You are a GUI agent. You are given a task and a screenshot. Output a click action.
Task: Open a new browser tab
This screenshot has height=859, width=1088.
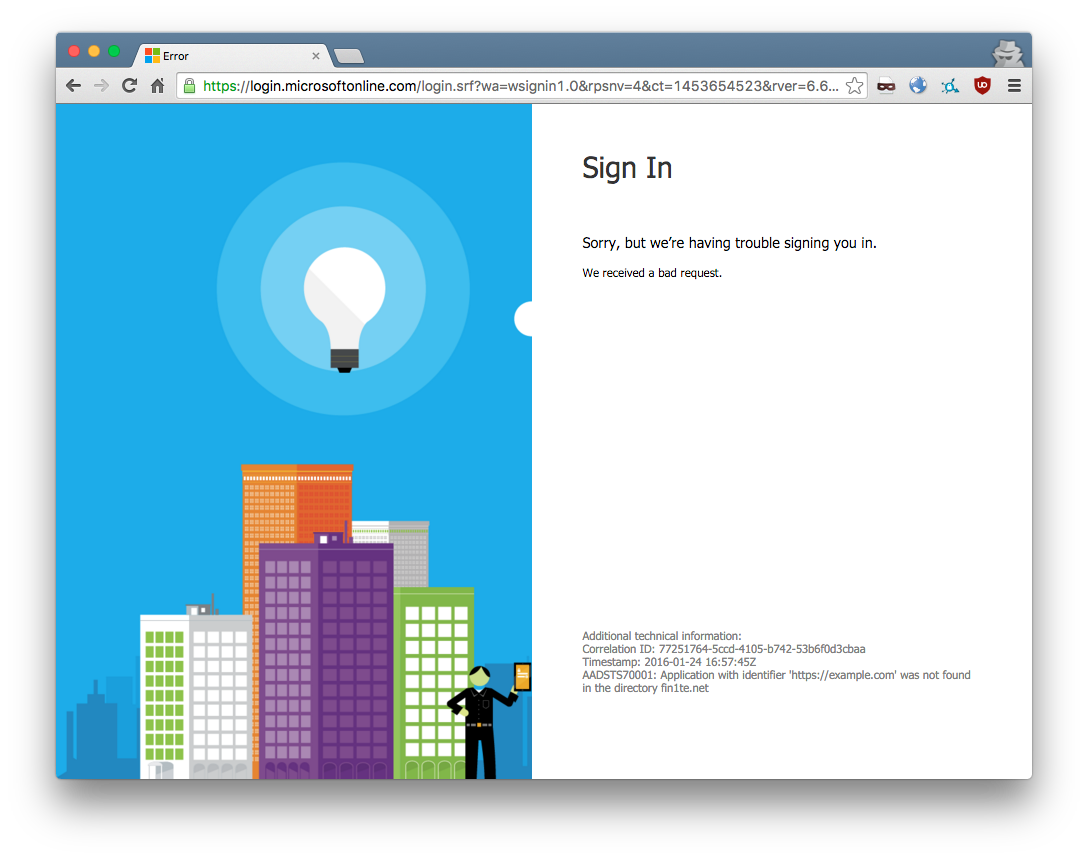348,56
